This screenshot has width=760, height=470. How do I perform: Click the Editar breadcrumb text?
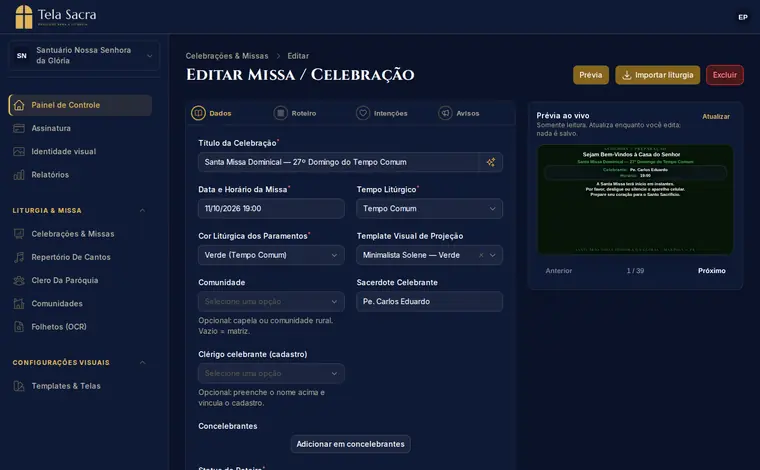298,56
